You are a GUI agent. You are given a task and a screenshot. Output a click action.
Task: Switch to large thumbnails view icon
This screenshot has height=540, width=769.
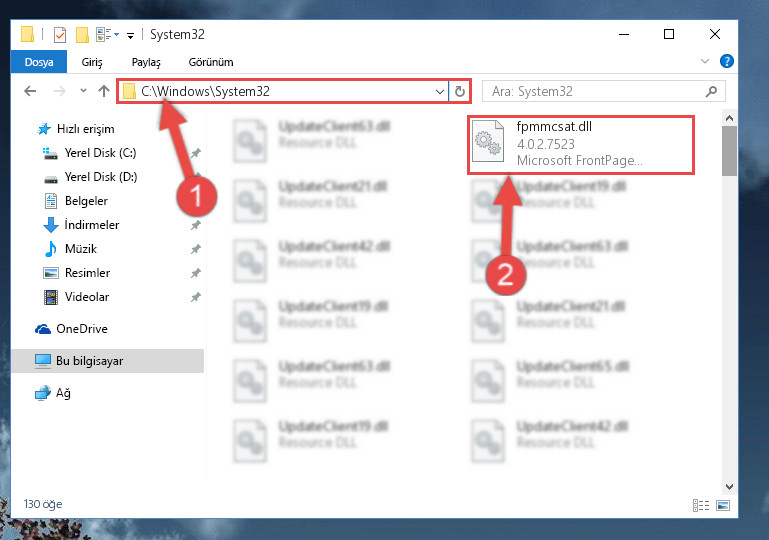click(x=723, y=505)
